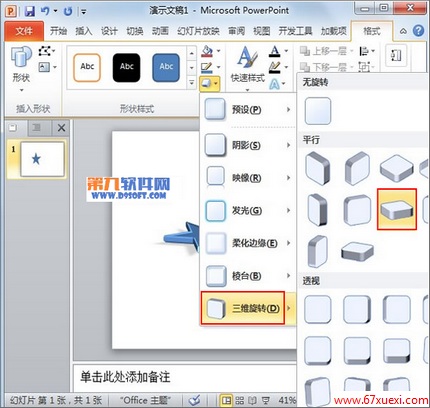
Task: Click the Help question mark icon
Action: pyautogui.click(x=418, y=31)
